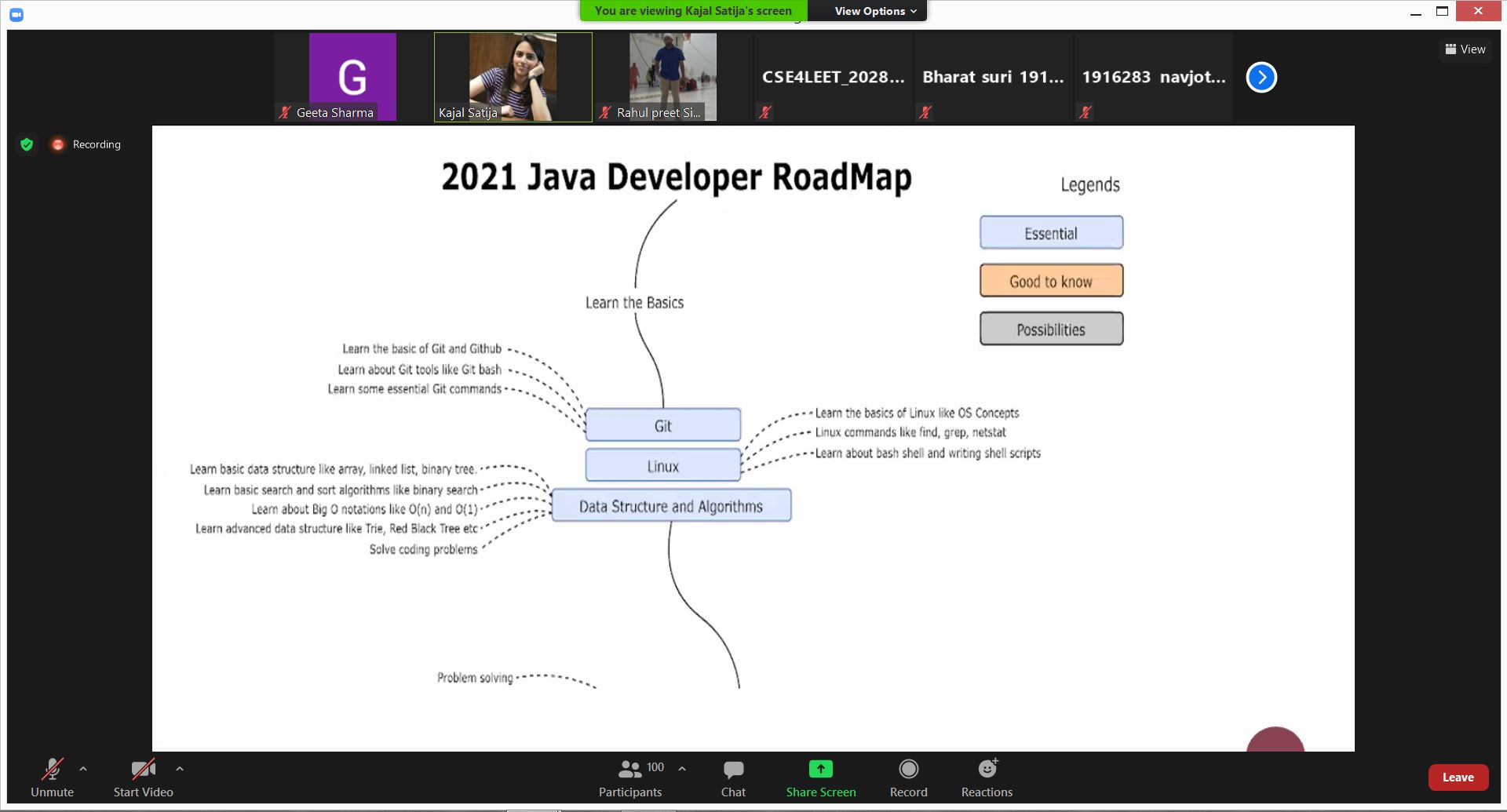The height and width of the screenshot is (812, 1507).
Task: Click muted mic icon on Geeta Sharma
Action: click(285, 113)
